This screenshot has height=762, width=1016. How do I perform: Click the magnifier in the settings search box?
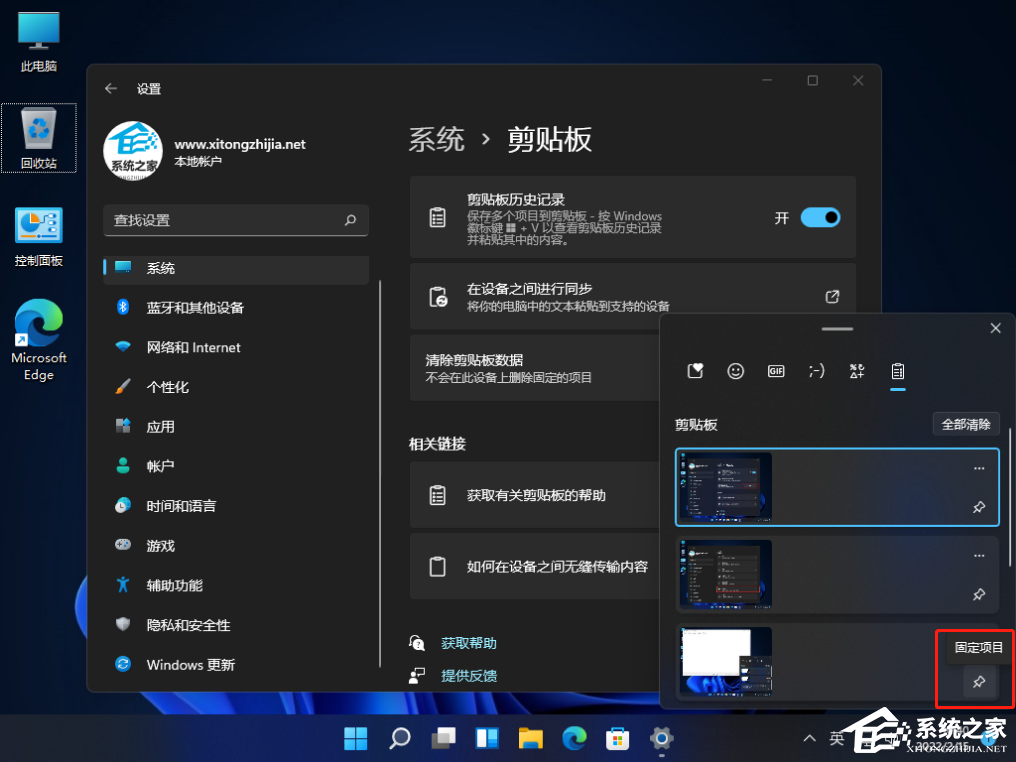pyautogui.click(x=351, y=220)
